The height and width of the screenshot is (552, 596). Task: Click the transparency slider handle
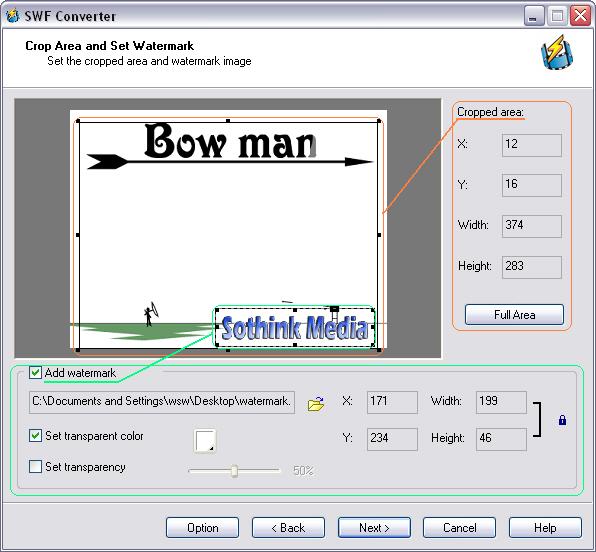click(234, 471)
